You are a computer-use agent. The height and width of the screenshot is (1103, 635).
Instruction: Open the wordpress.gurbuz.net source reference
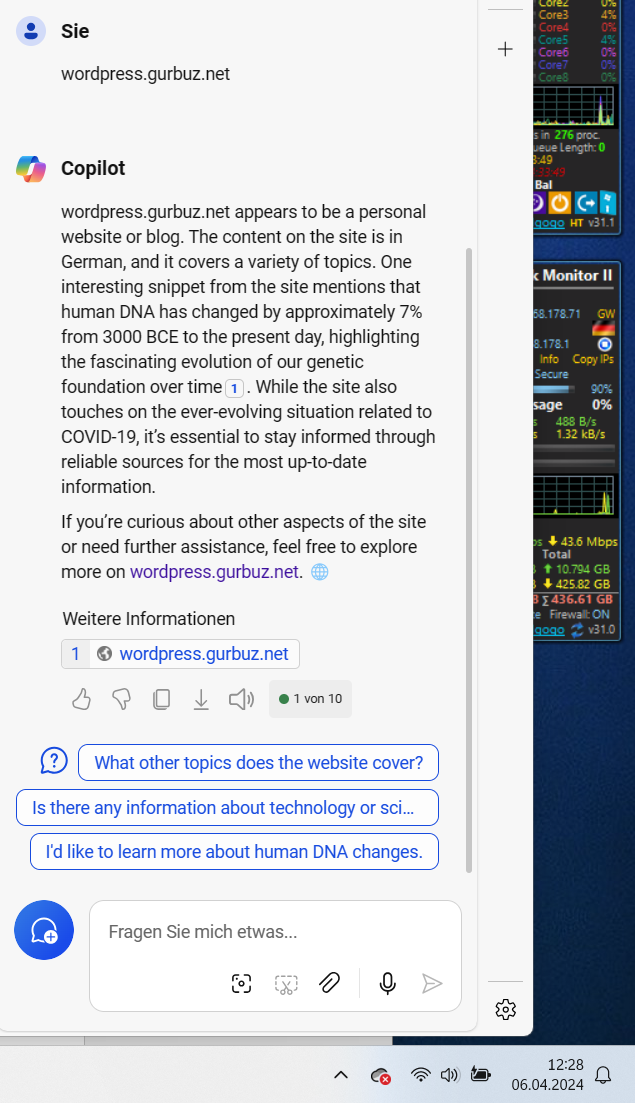181,654
